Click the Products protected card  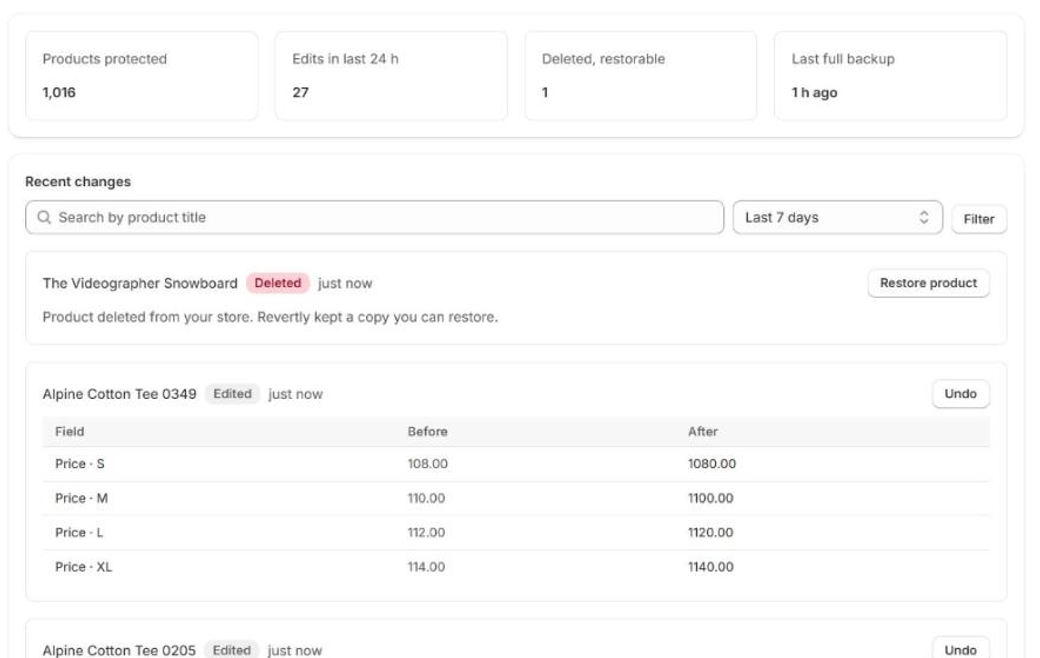point(141,76)
